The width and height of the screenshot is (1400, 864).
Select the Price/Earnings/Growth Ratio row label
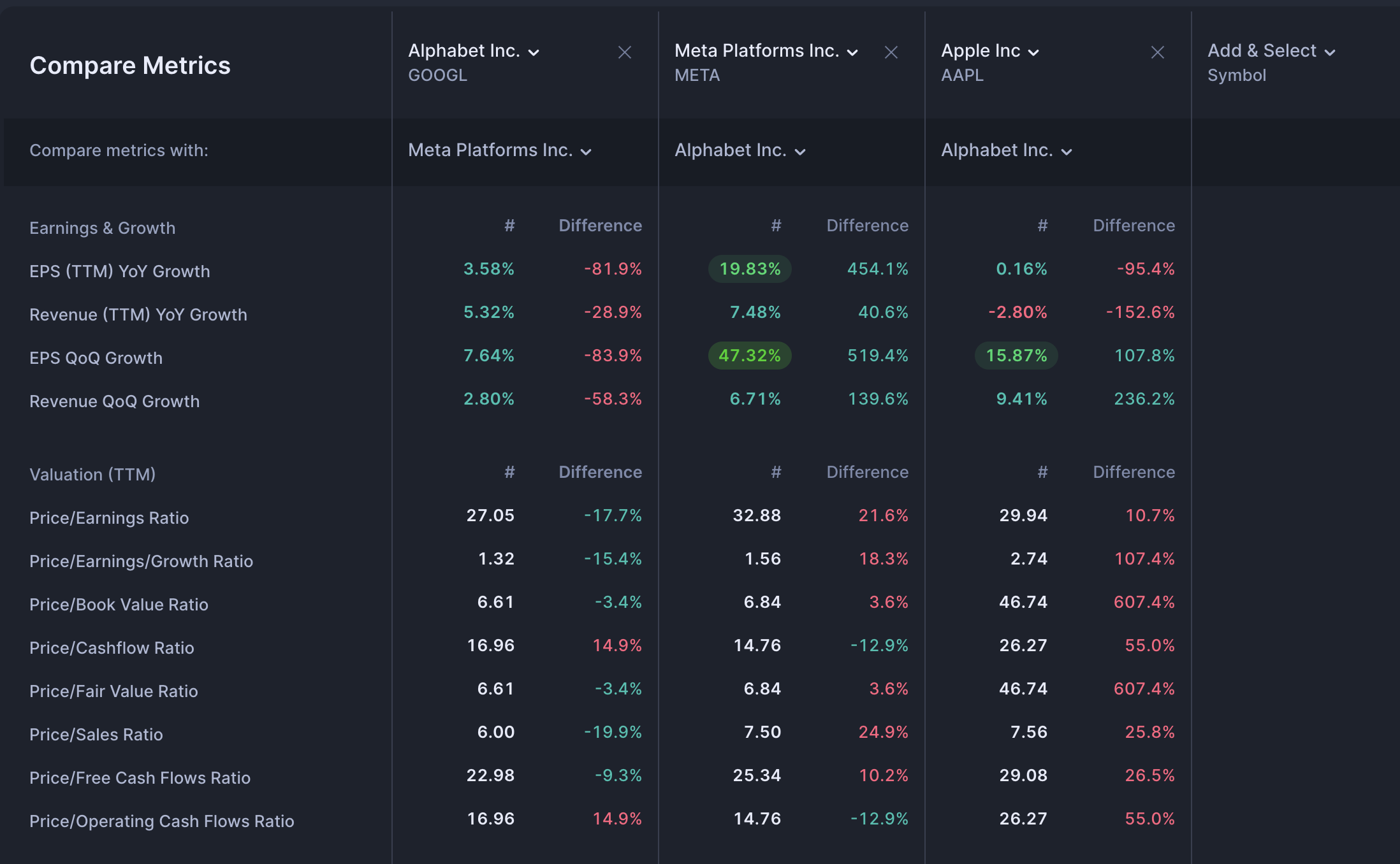point(142,561)
